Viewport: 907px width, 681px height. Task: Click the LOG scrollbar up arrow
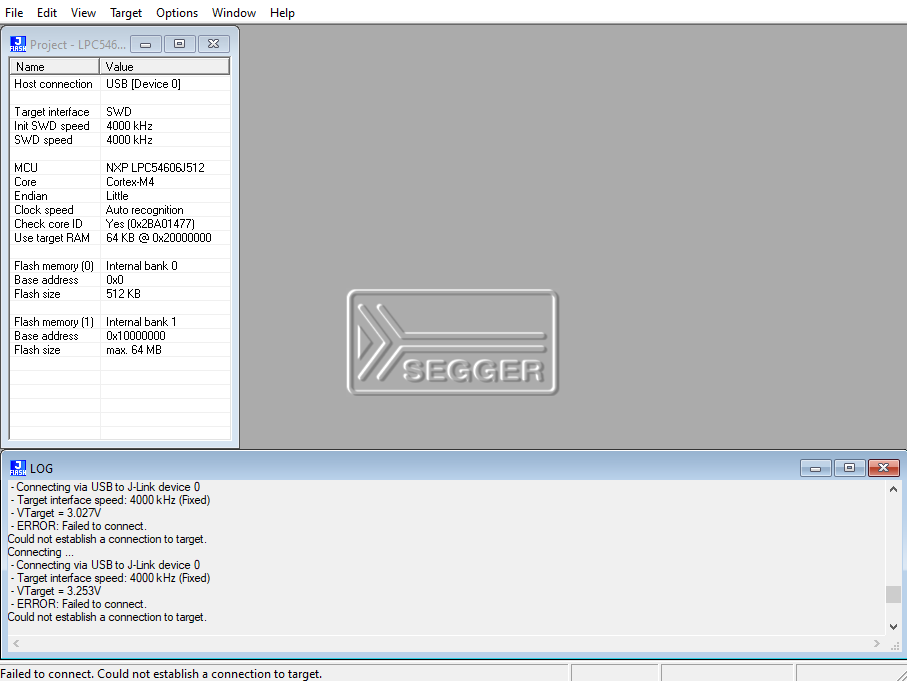tap(893, 489)
